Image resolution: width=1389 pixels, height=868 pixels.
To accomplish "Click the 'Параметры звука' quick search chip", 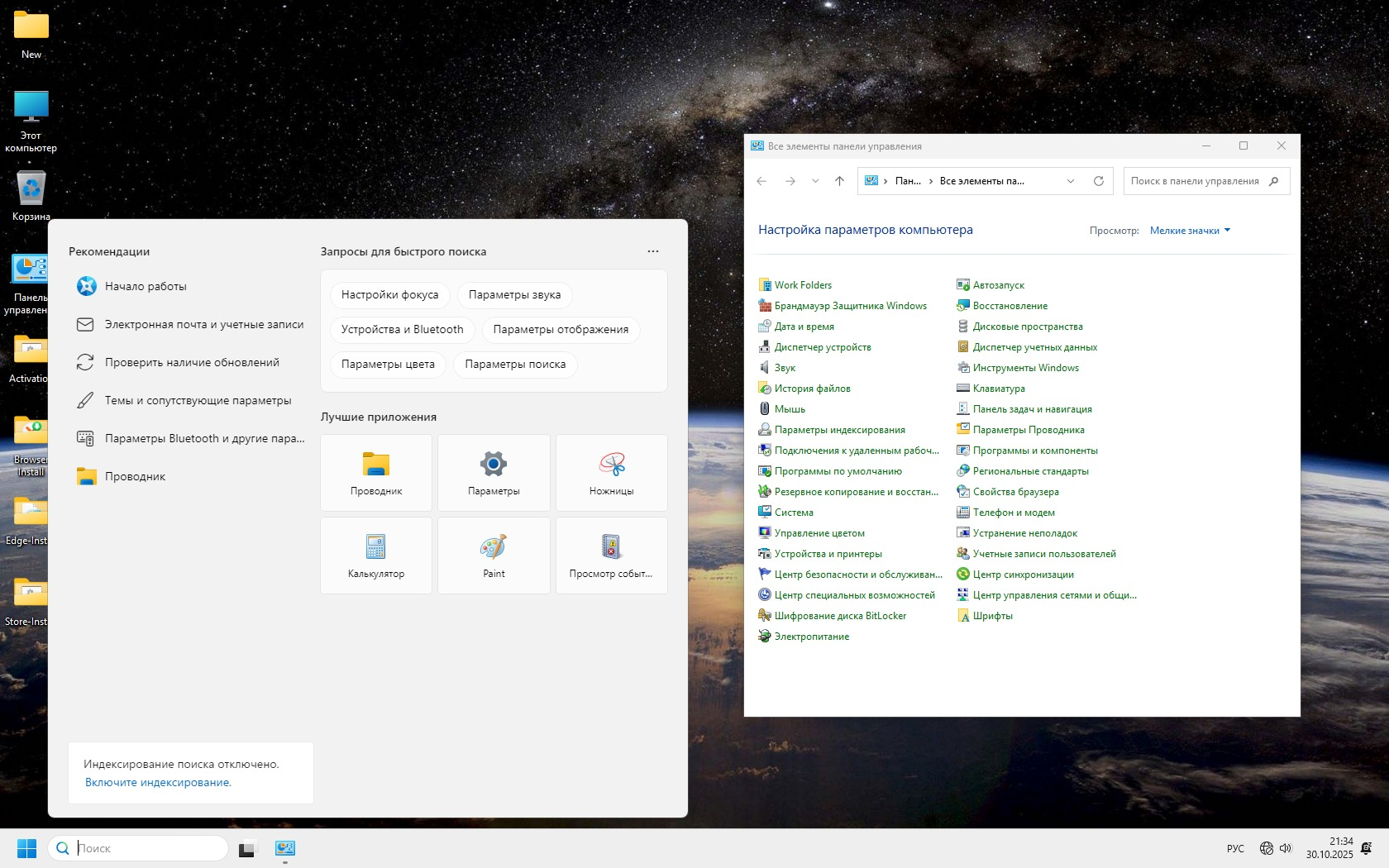I will click(514, 295).
